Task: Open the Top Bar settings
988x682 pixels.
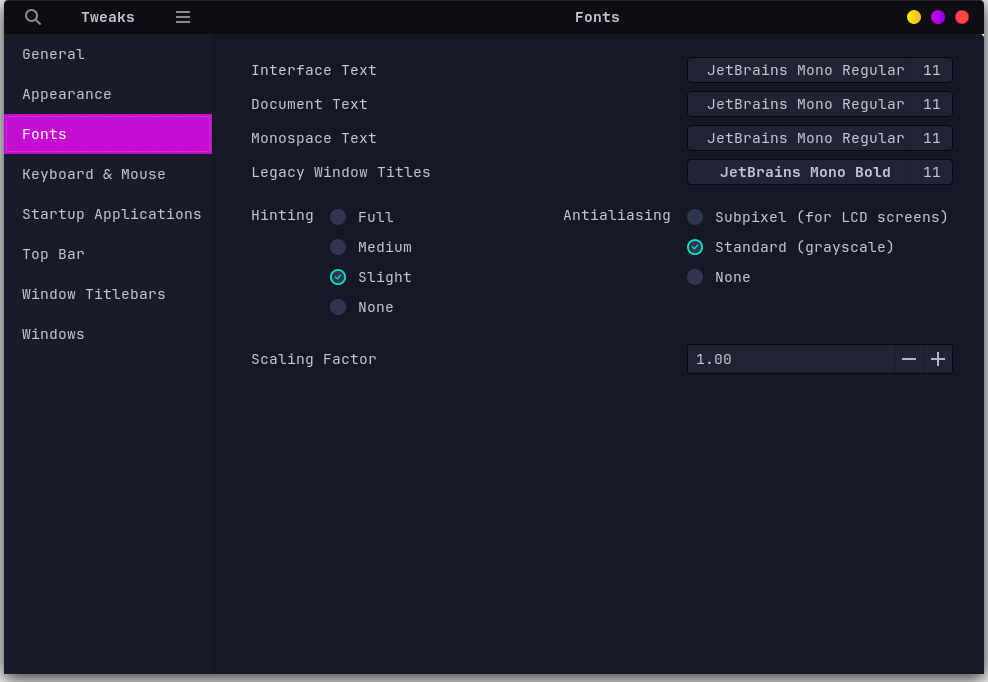Action: tap(54, 254)
